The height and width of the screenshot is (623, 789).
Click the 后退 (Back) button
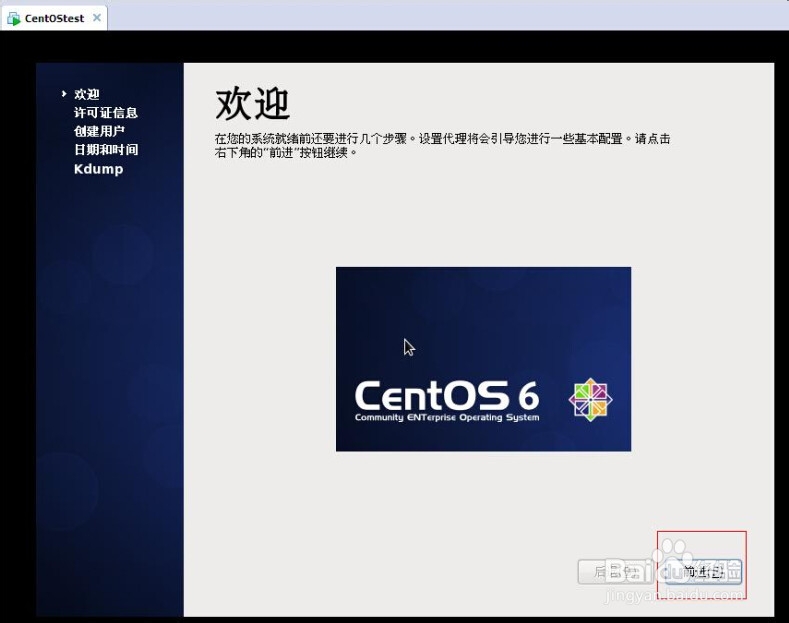click(x=618, y=572)
